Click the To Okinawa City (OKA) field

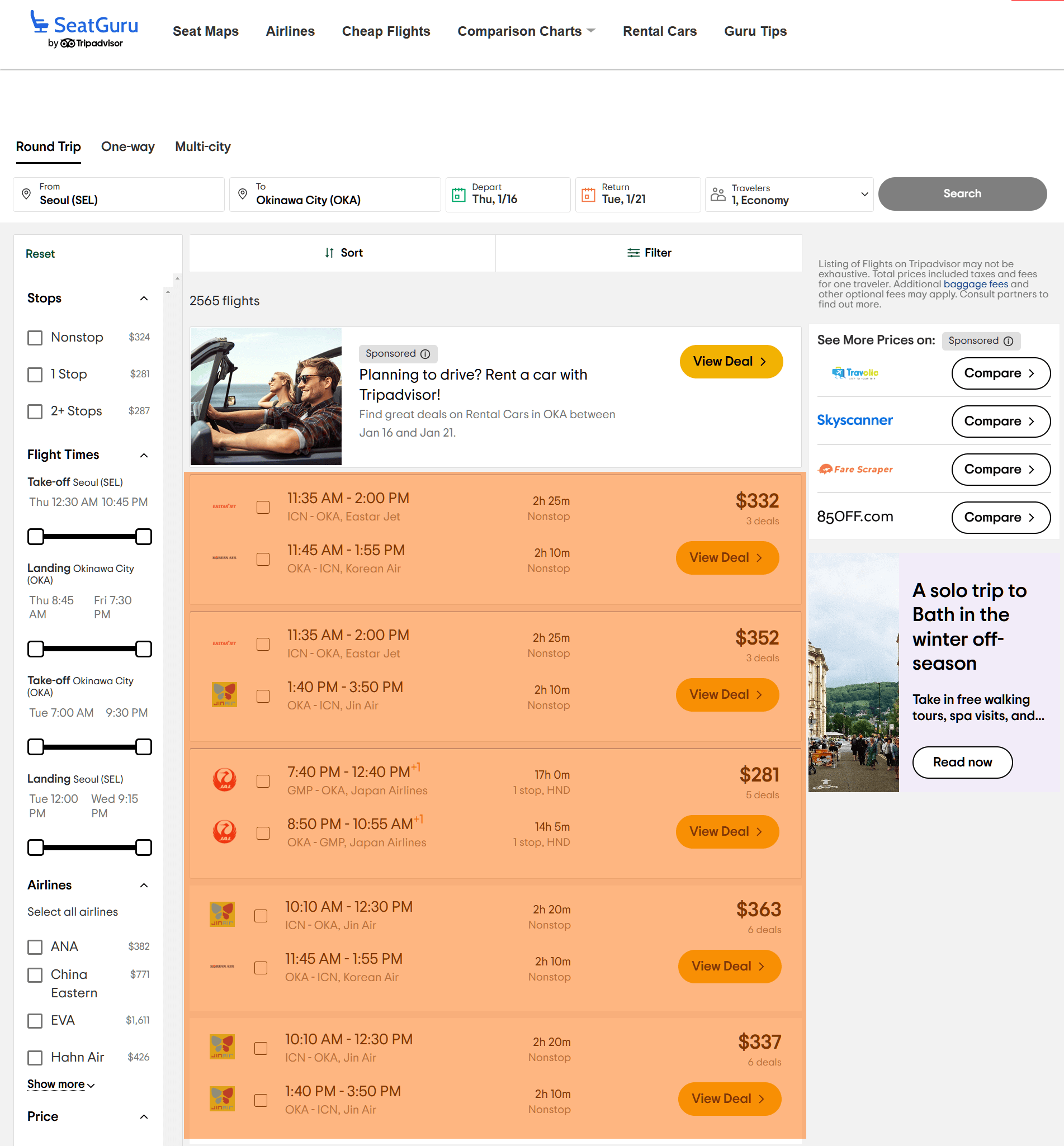click(x=334, y=195)
